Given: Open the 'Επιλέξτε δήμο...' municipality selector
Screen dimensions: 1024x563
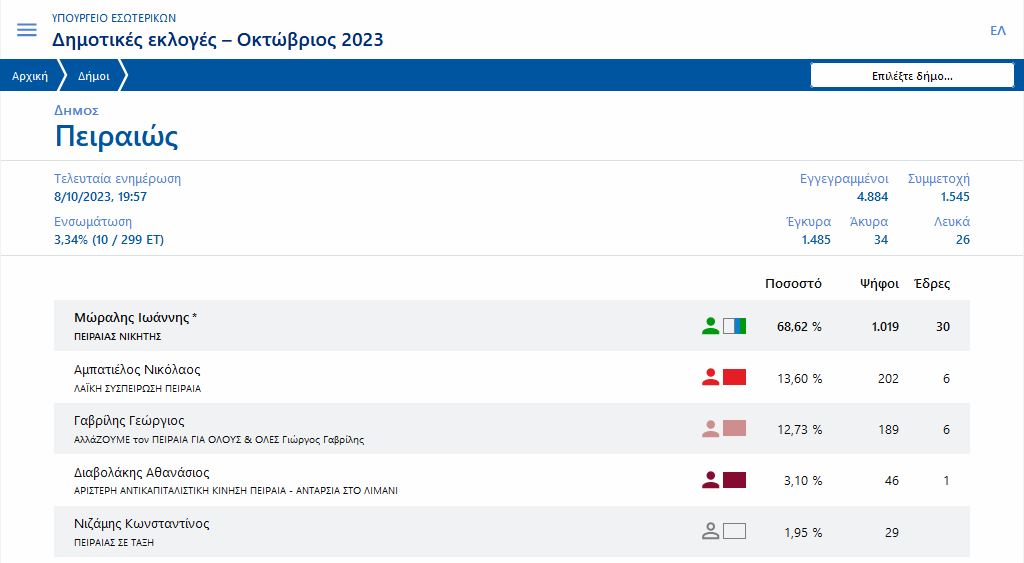Looking at the screenshot, I should (912, 75).
